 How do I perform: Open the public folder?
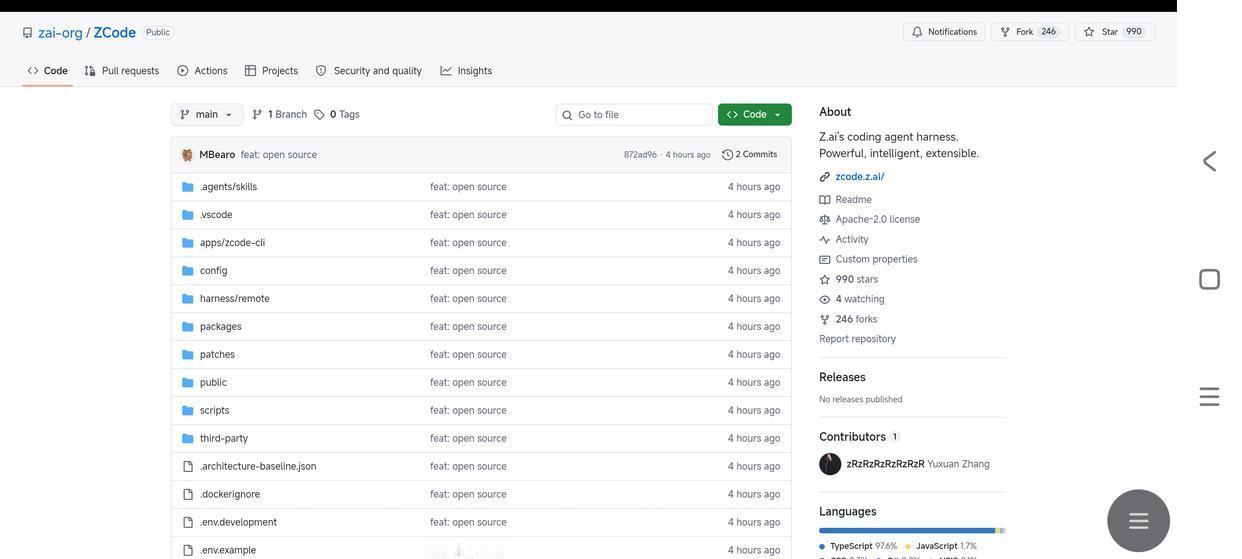(213, 383)
